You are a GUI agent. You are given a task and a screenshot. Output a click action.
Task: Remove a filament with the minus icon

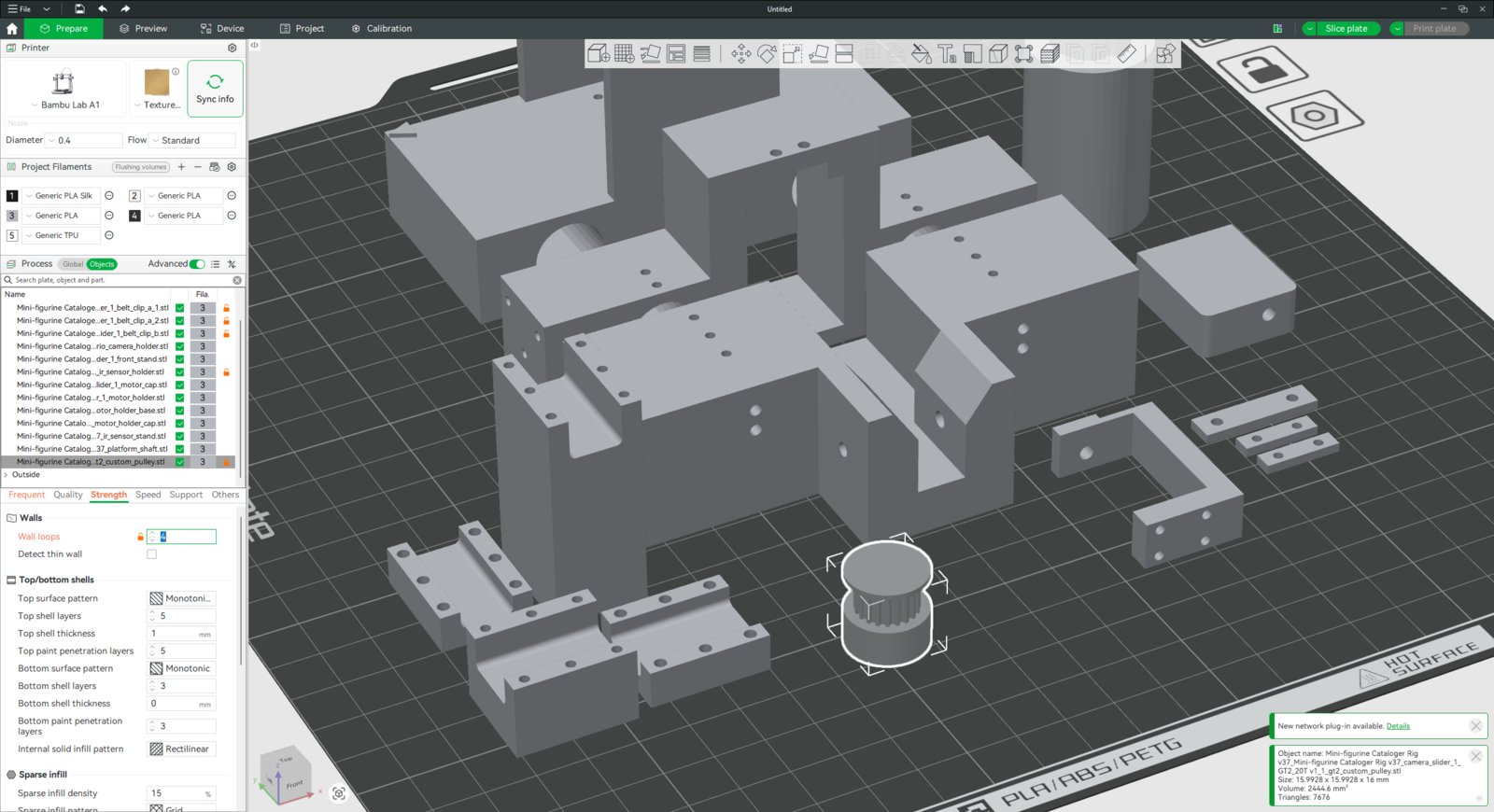tap(198, 167)
